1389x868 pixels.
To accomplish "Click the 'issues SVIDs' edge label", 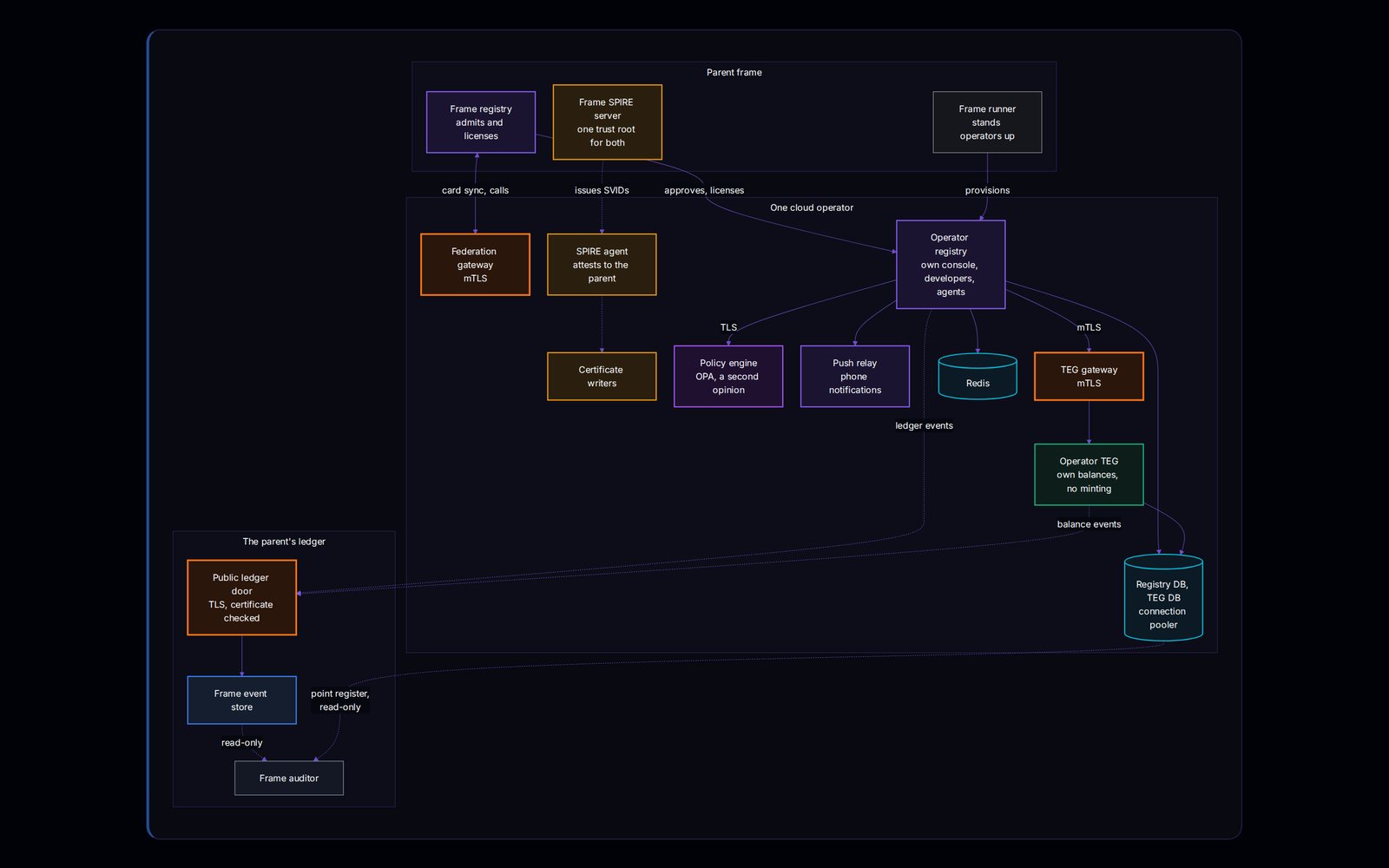I will (602, 191).
